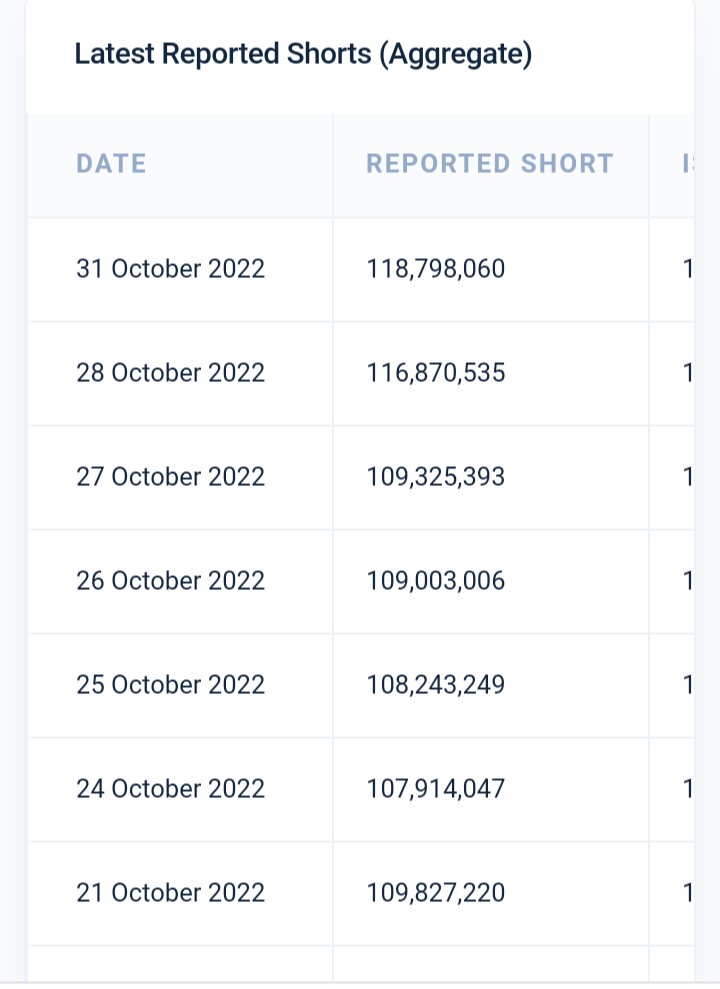Click the 21 October 2022 date
This screenshot has width=720, height=989.
pos(170,893)
